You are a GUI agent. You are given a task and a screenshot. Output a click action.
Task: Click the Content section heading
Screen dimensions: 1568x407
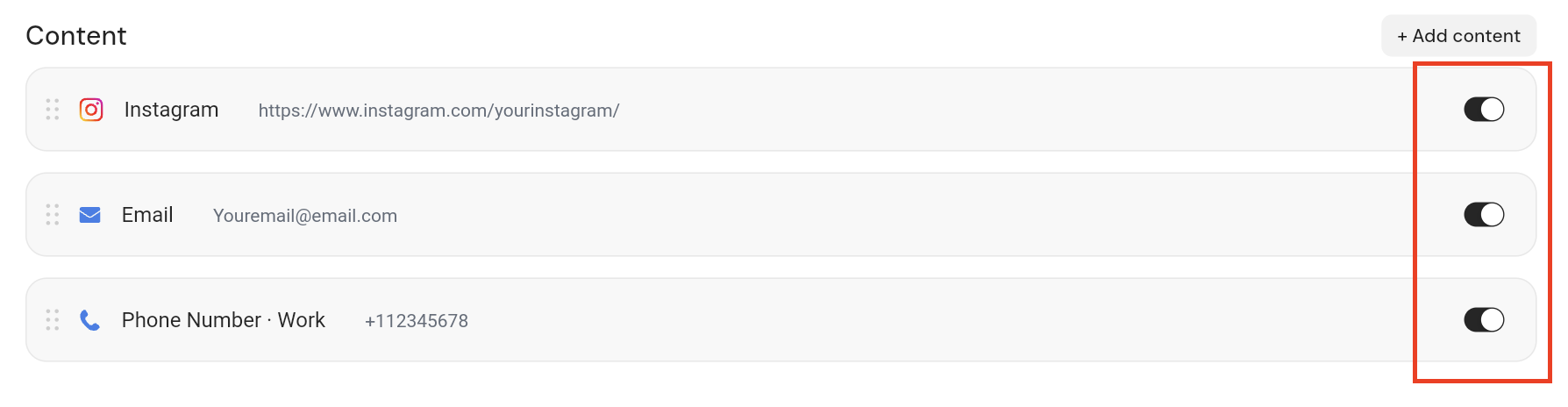coord(76,36)
